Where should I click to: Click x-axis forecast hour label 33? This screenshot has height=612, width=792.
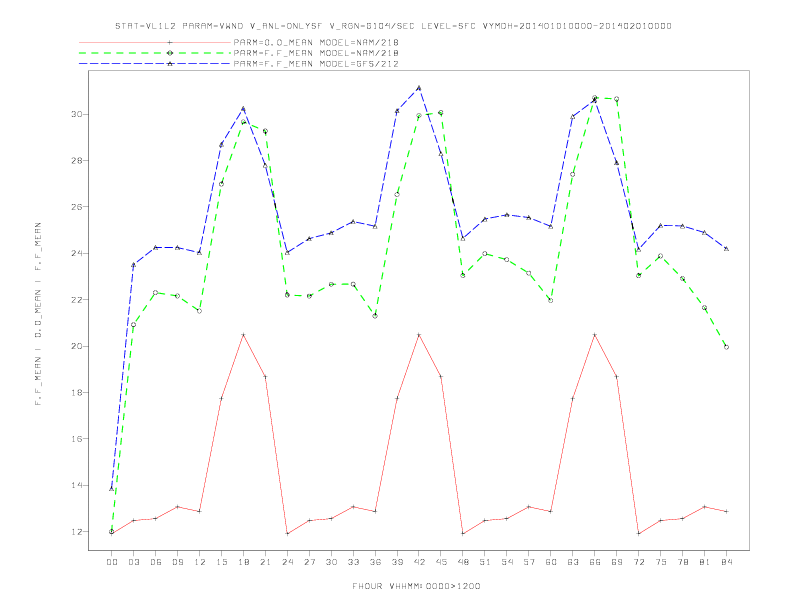(353, 562)
